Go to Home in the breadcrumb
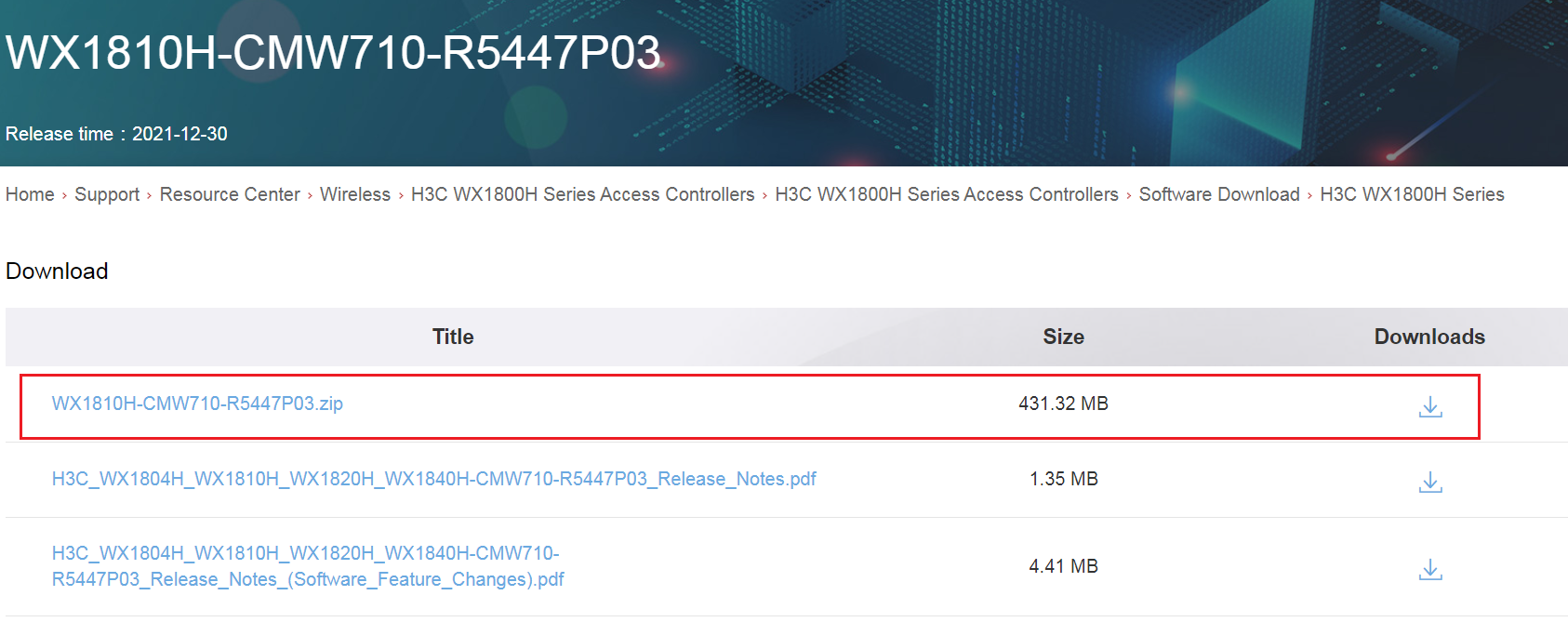 point(30,194)
